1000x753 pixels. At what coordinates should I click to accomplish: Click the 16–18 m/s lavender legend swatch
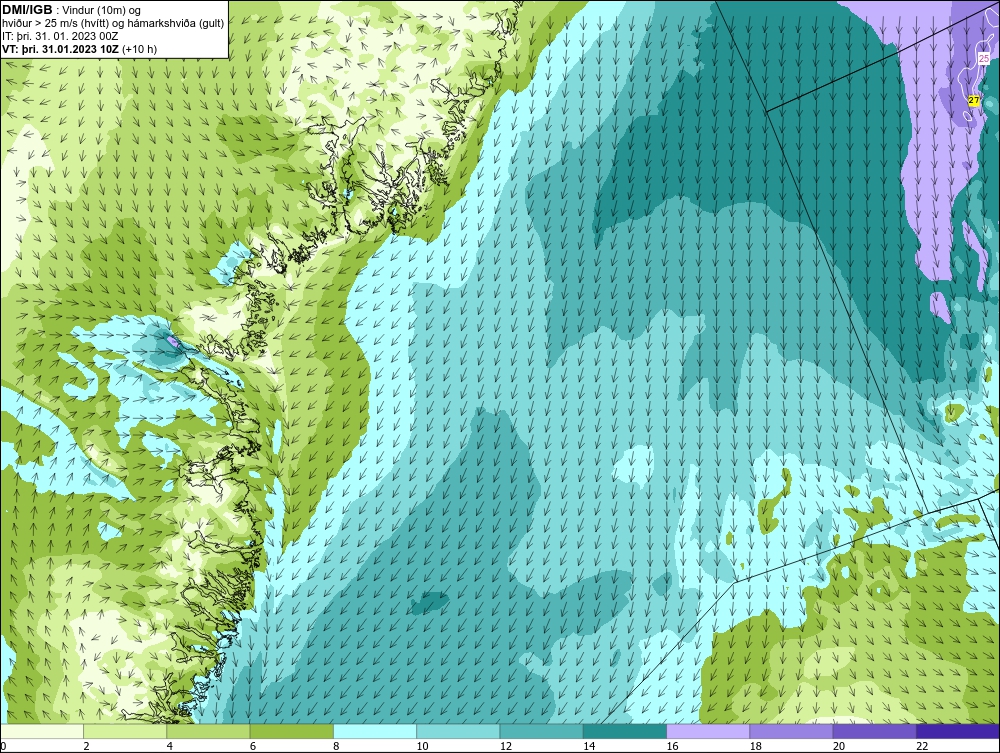pos(708,731)
